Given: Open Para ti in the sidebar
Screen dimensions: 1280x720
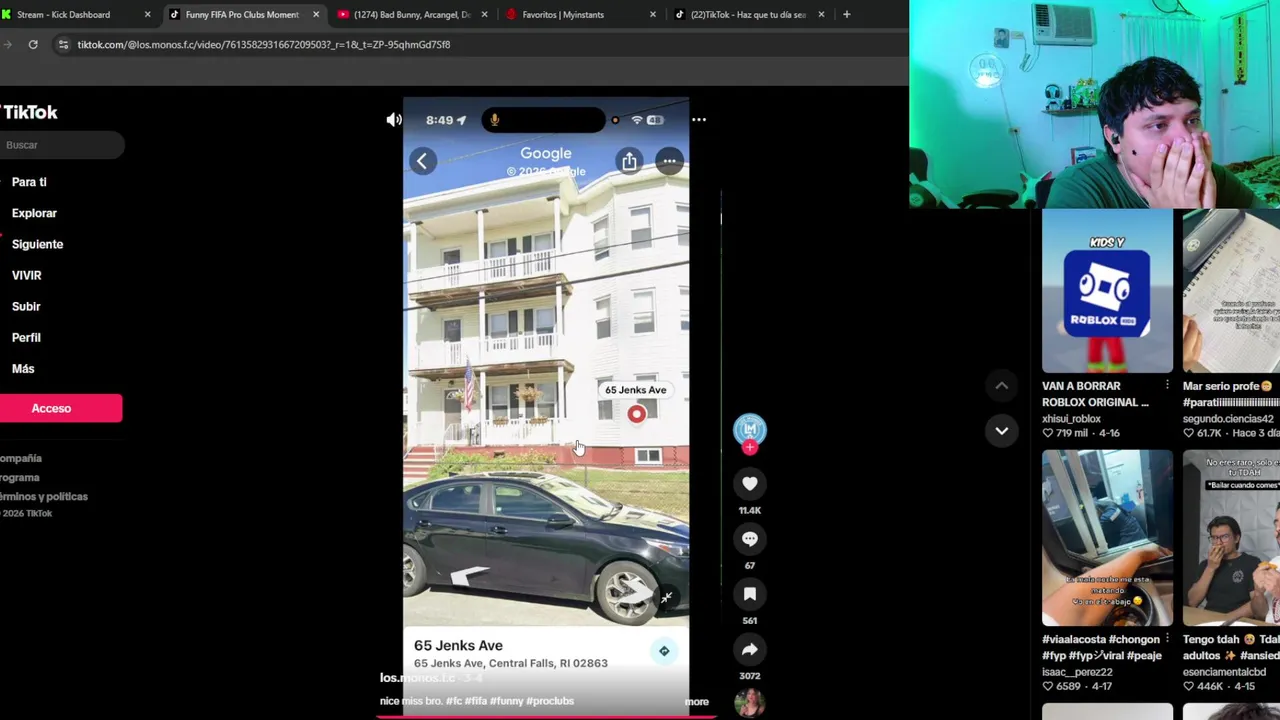Looking at the screenshot, I should tap(29, 182).
